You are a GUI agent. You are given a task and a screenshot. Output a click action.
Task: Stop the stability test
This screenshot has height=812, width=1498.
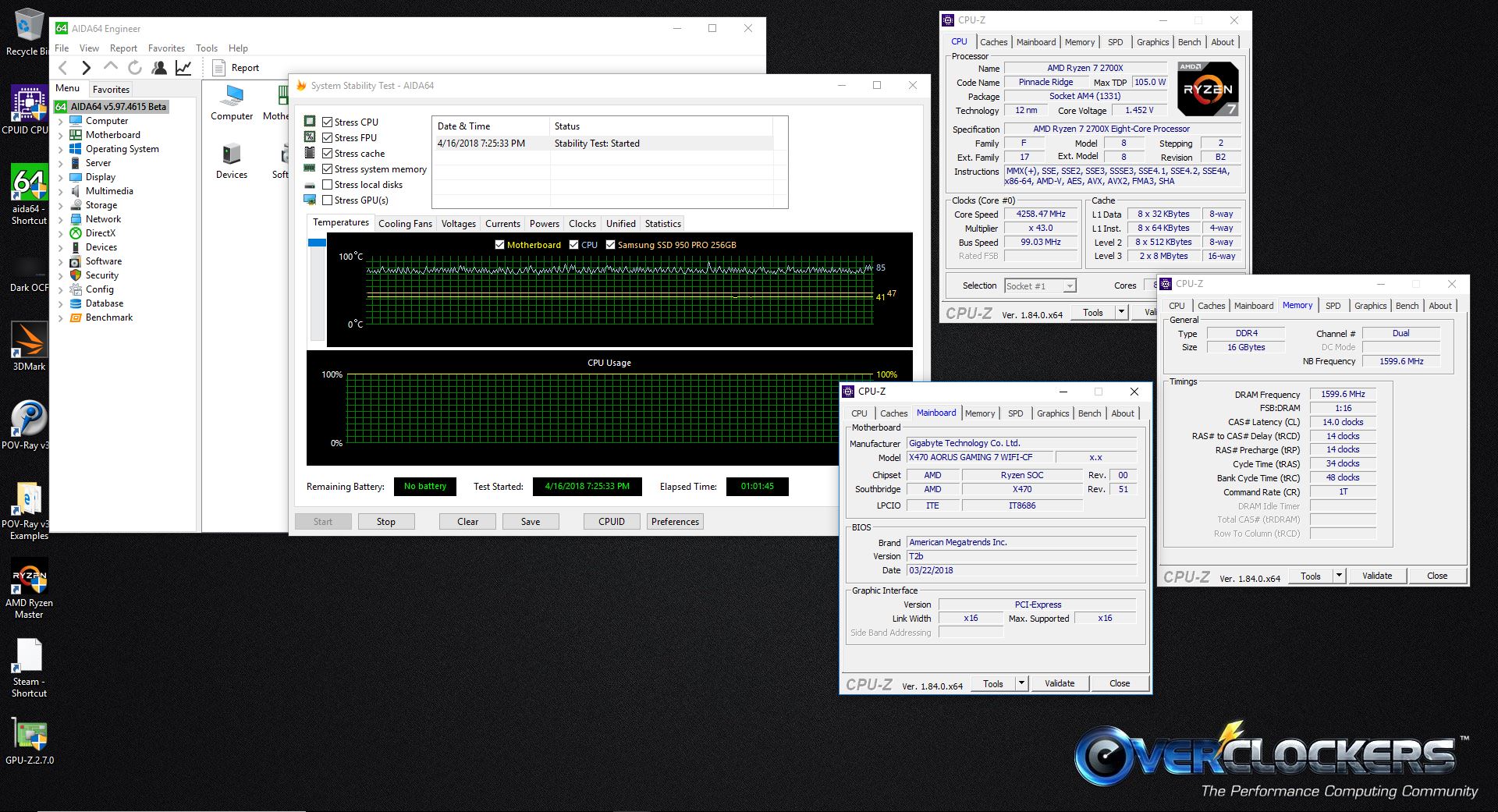point(385,522)
